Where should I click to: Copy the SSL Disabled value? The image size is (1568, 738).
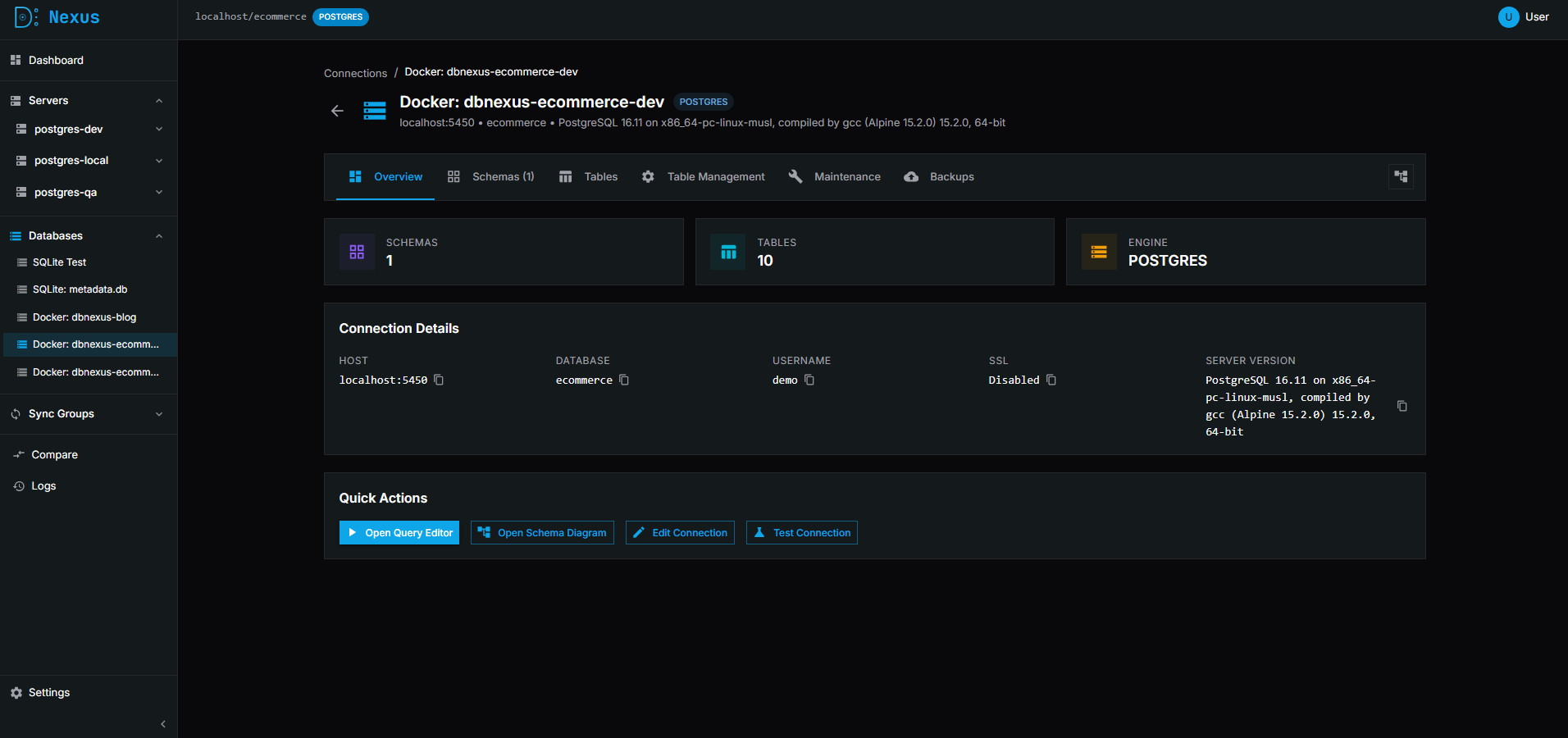(x=1051, y=380)
